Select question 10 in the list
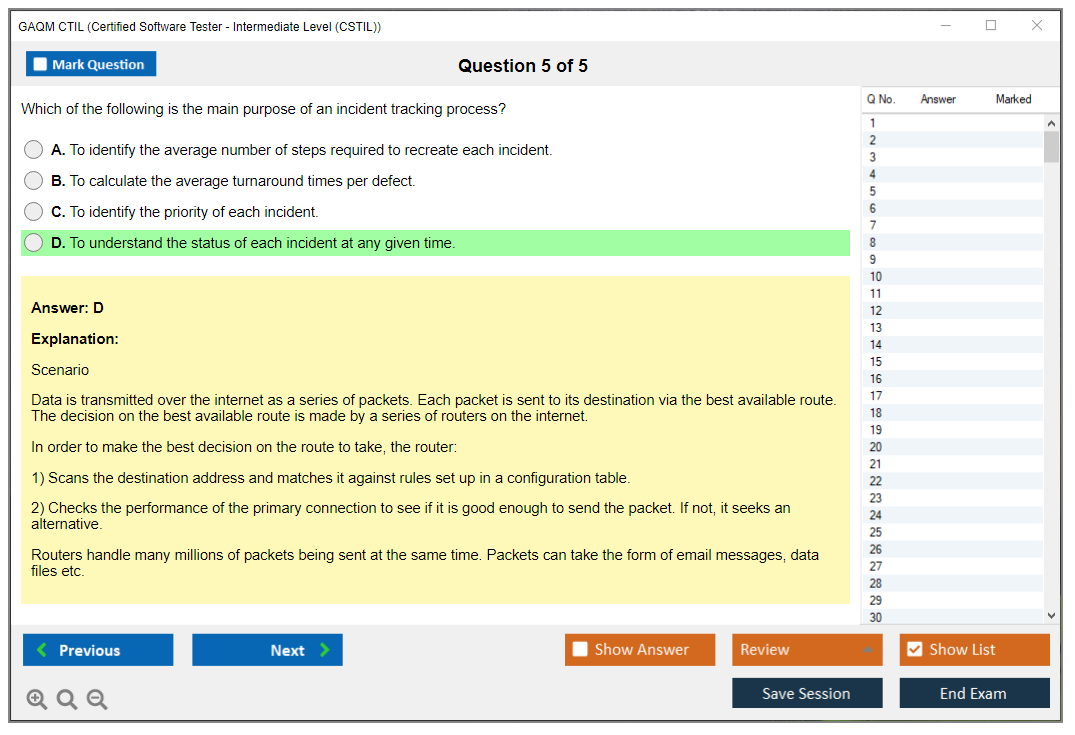 [876, 277]
